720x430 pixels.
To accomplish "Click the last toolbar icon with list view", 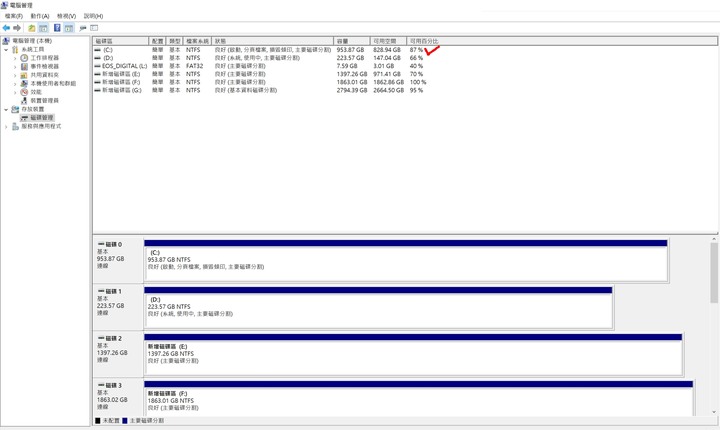I will 94,28.
